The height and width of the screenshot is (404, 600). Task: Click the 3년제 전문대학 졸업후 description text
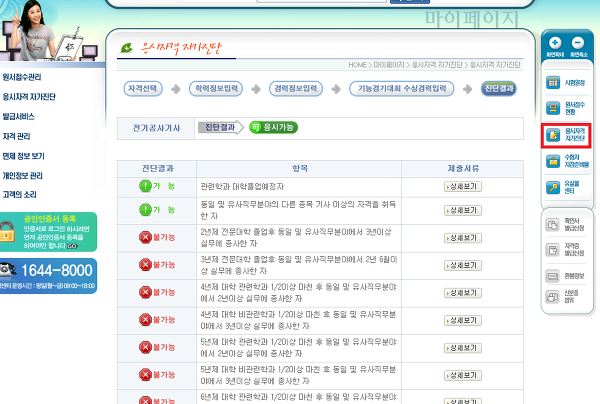tap(299, 265)
